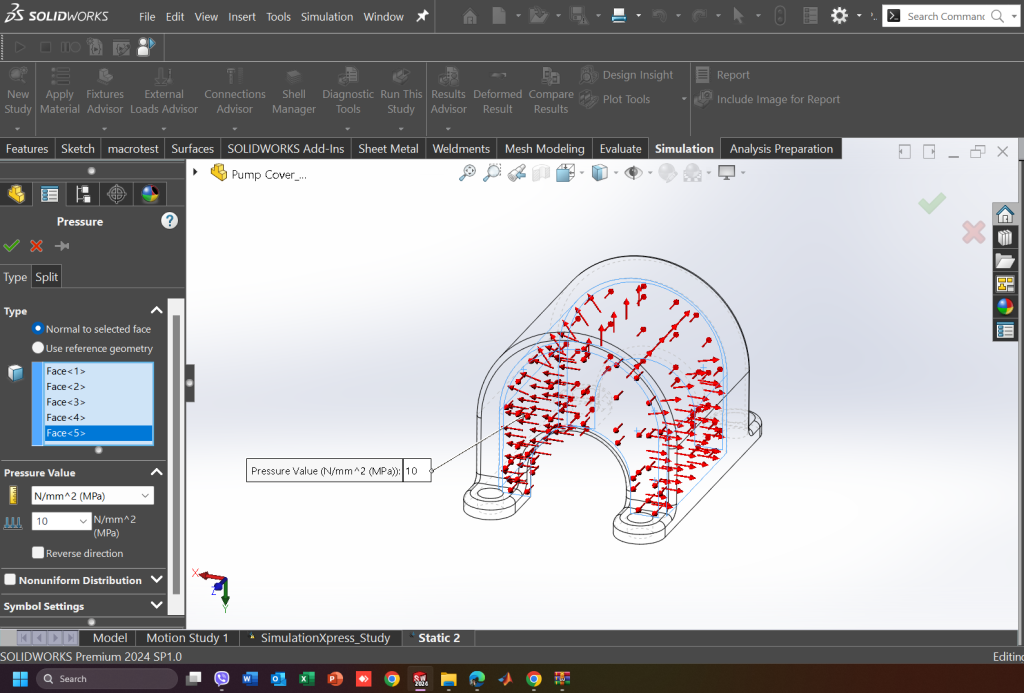Screen dimensions: 1024x693
Task: Open the Simulation menu
Action: click(x=327, y=17)
